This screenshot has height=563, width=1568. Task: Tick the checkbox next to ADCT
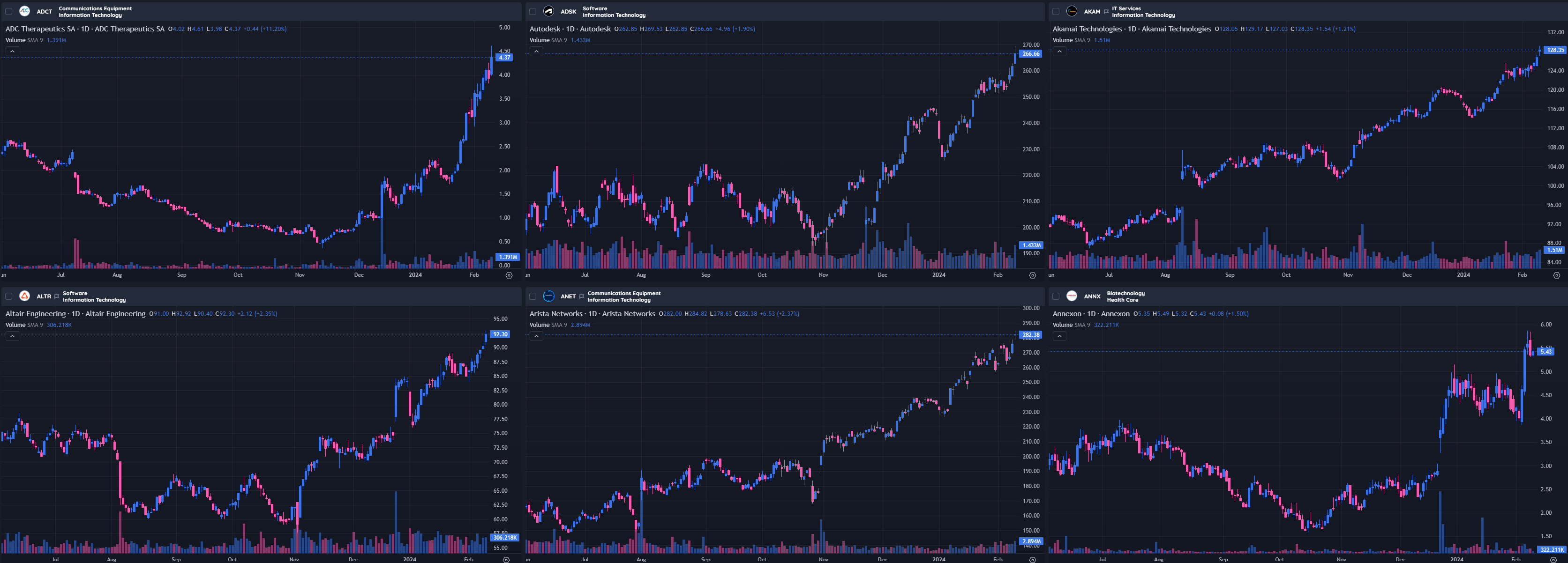point(8,12)
